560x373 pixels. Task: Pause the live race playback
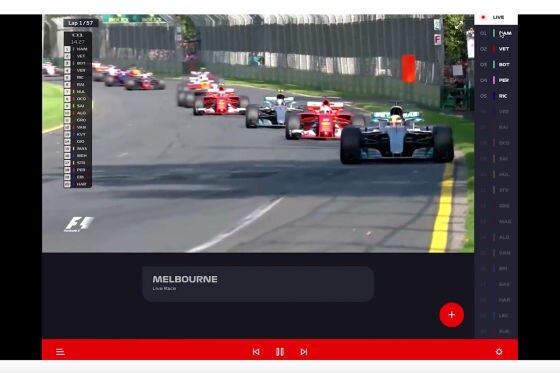click(x=280, y=352)
